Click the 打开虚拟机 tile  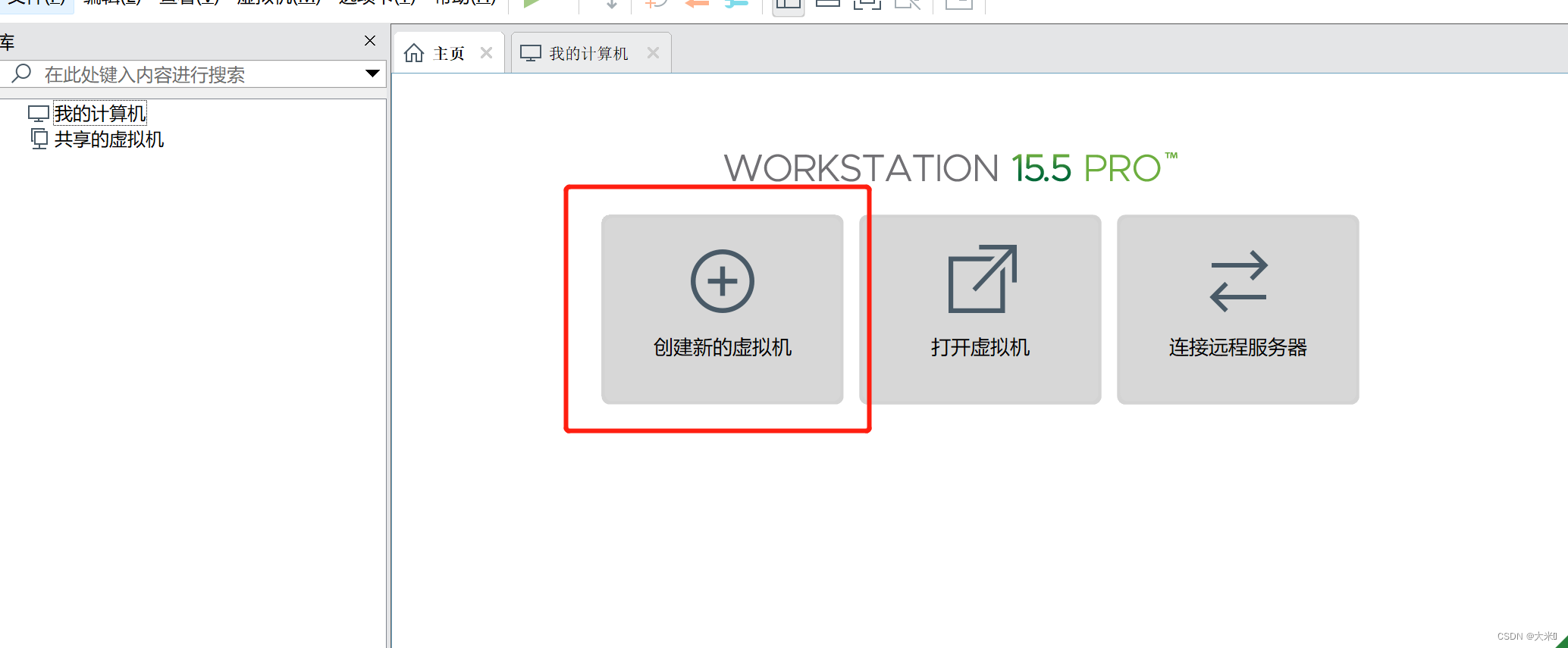pos(980,309)
